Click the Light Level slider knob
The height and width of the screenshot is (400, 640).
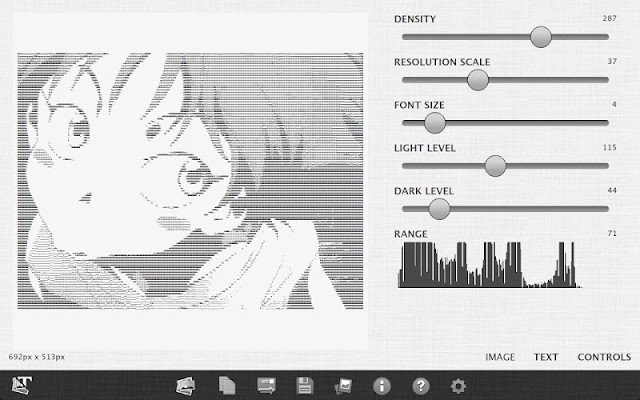pos(496,166)
